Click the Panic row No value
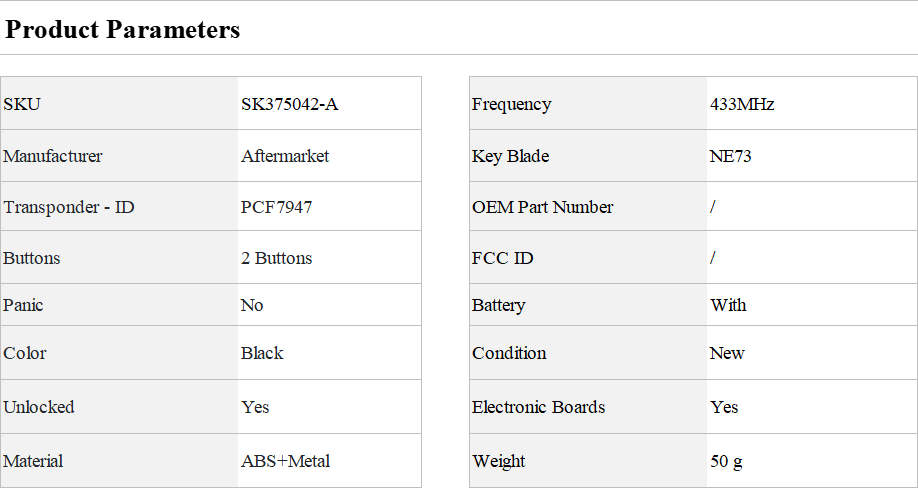Image resolution: width=918 pixels, height=488 pixels. [252, 305]
